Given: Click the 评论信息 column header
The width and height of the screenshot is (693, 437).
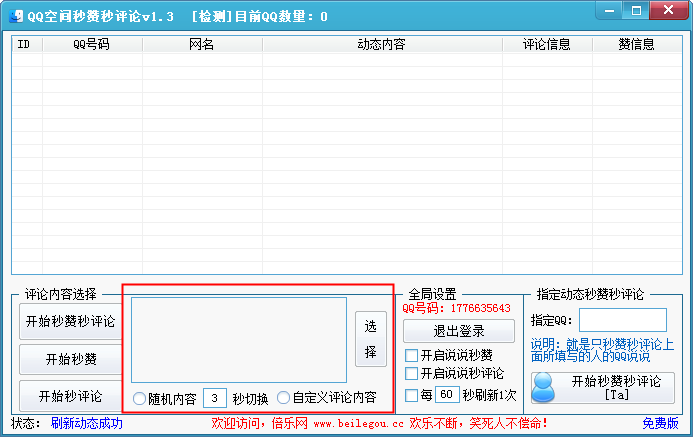Looking at the screenshot, I should [x=547, y=44].
